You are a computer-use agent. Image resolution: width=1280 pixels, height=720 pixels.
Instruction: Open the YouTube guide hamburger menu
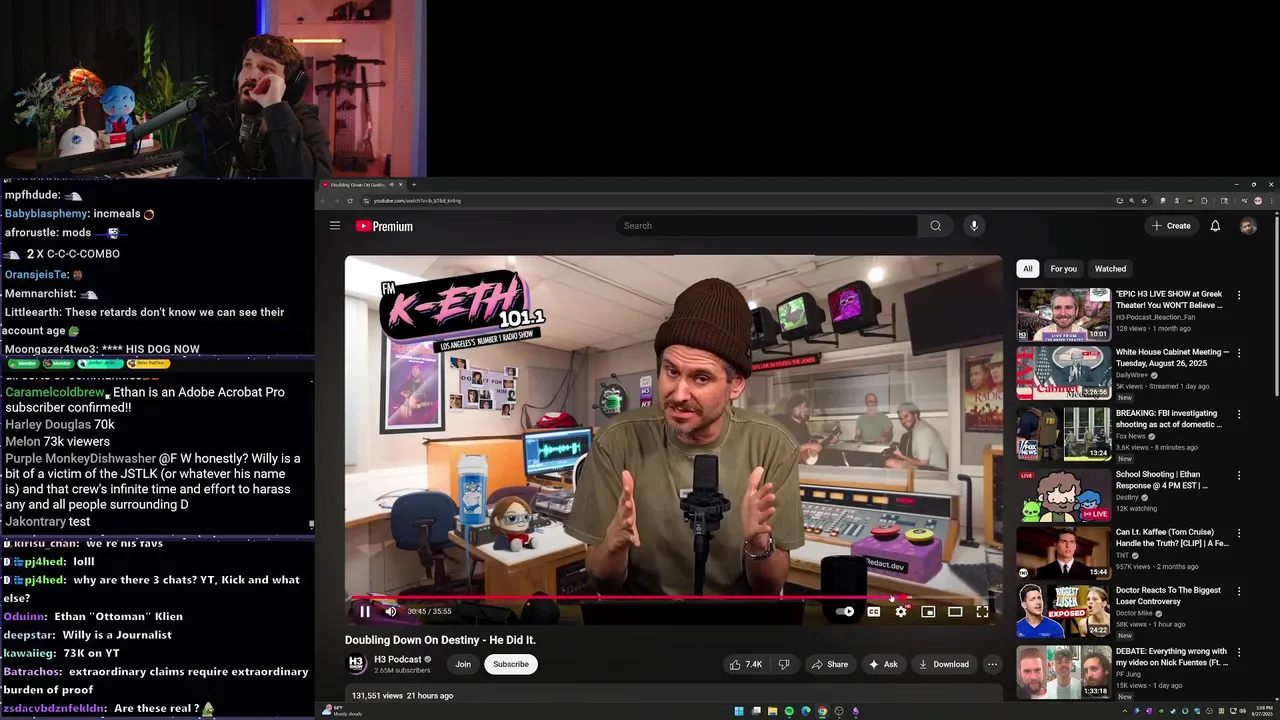pos(335,226)
